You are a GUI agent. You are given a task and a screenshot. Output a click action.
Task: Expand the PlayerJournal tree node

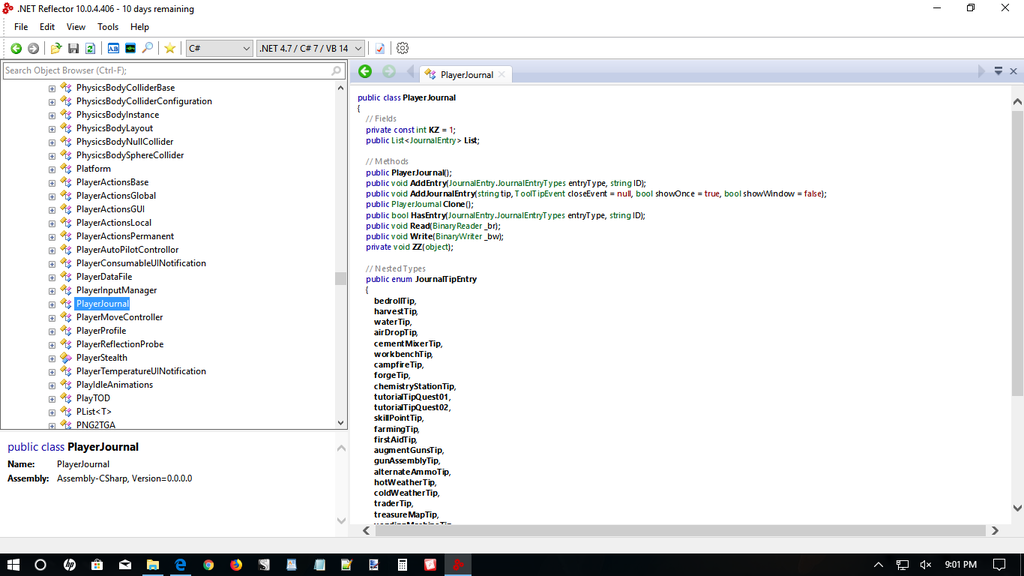[52, 304]
